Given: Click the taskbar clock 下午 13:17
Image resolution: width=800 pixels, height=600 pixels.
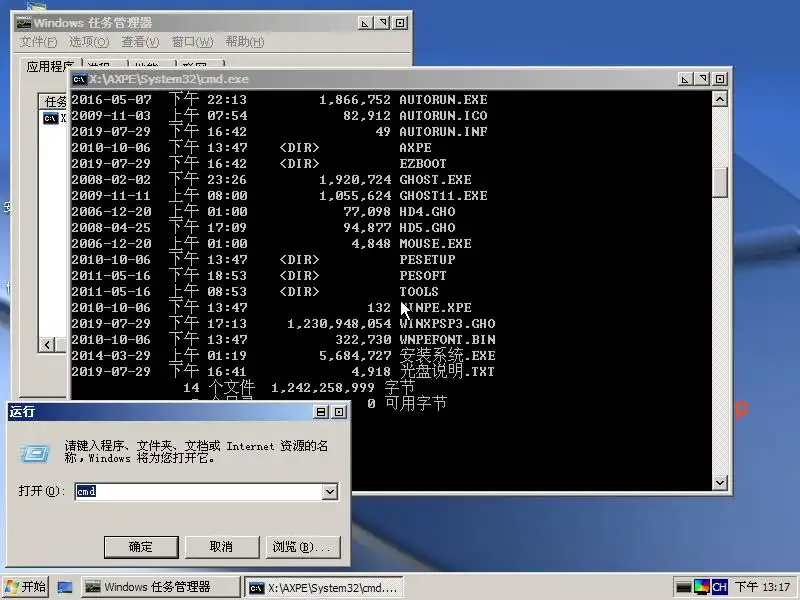Looking at the screenshot, I should (762, 587).
